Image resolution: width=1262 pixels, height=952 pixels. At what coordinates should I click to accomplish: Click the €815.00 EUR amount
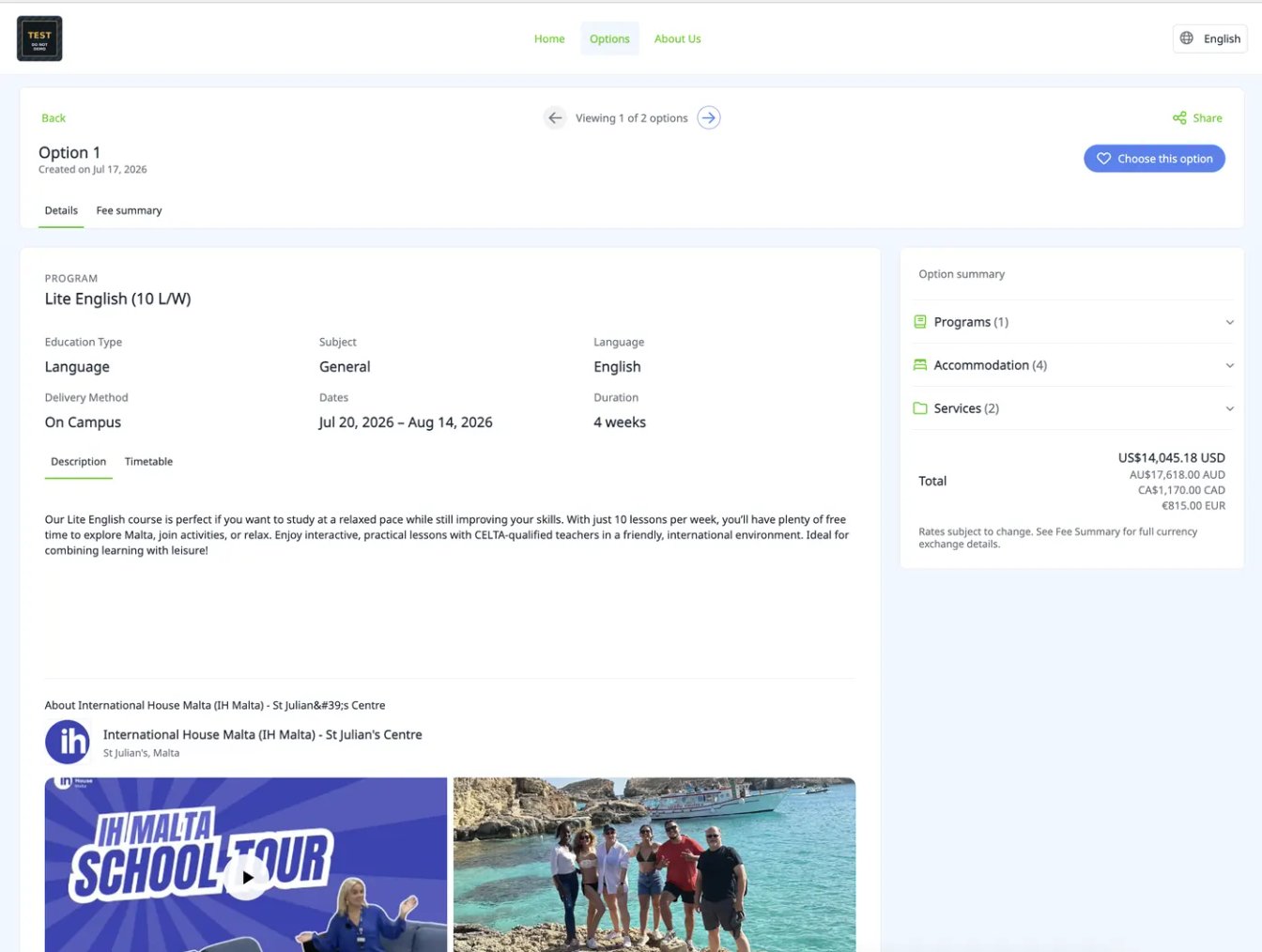pyautogui.click(x=1193, y=506)
